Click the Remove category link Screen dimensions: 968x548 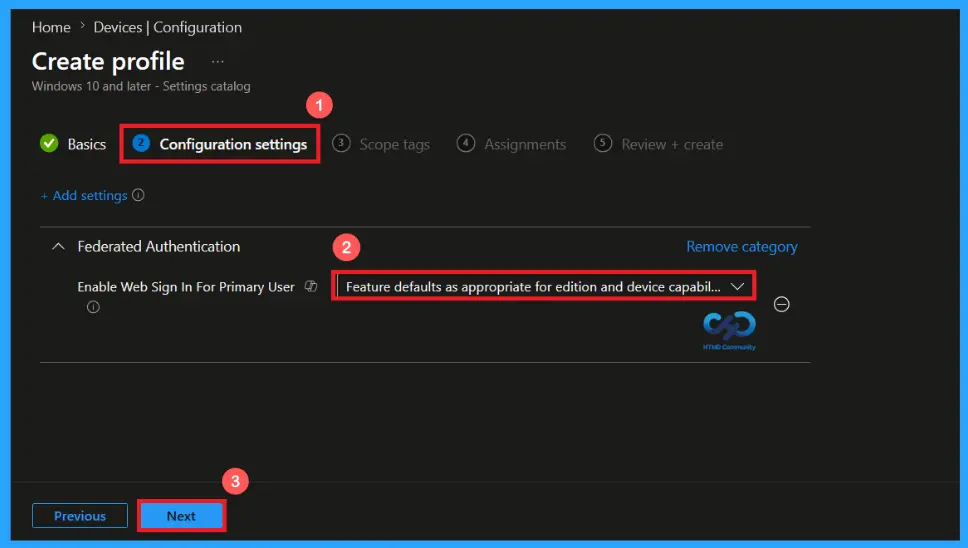(x=741, y=247)
